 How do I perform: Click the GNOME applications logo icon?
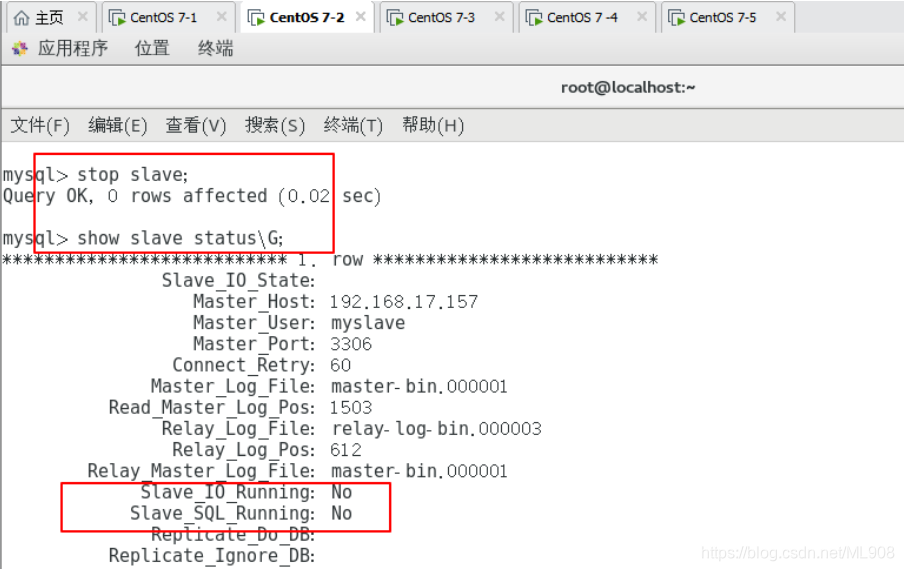pyautogui.click(x=20, y=49)
